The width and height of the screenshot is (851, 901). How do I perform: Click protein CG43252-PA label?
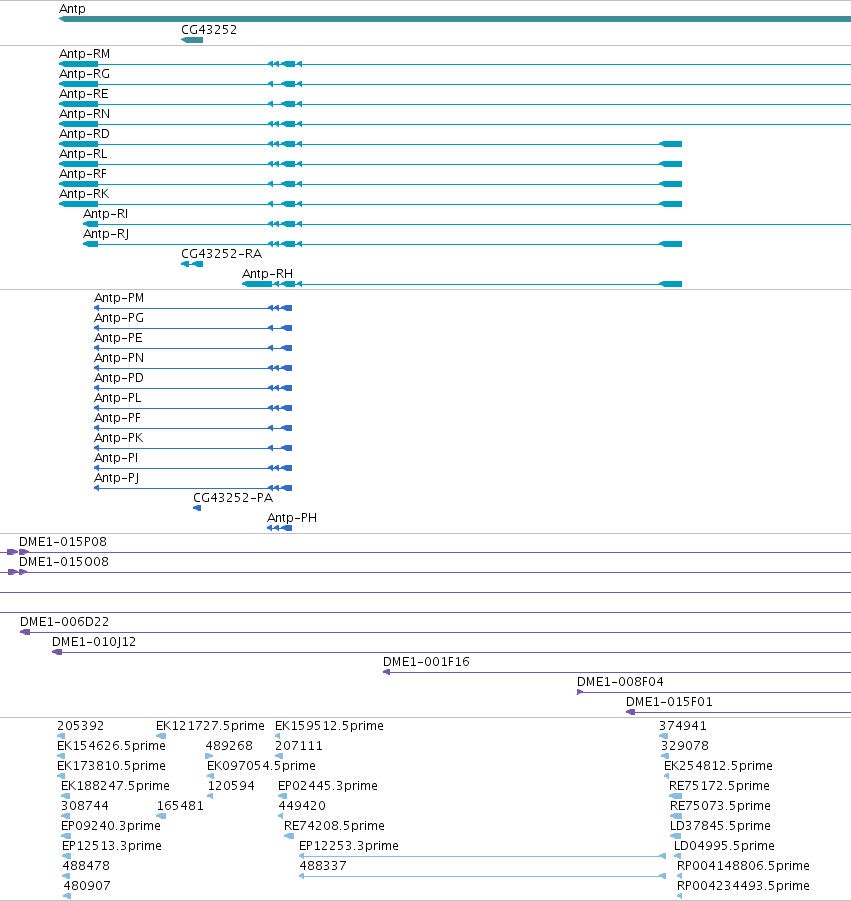click(x=233, y=498)
